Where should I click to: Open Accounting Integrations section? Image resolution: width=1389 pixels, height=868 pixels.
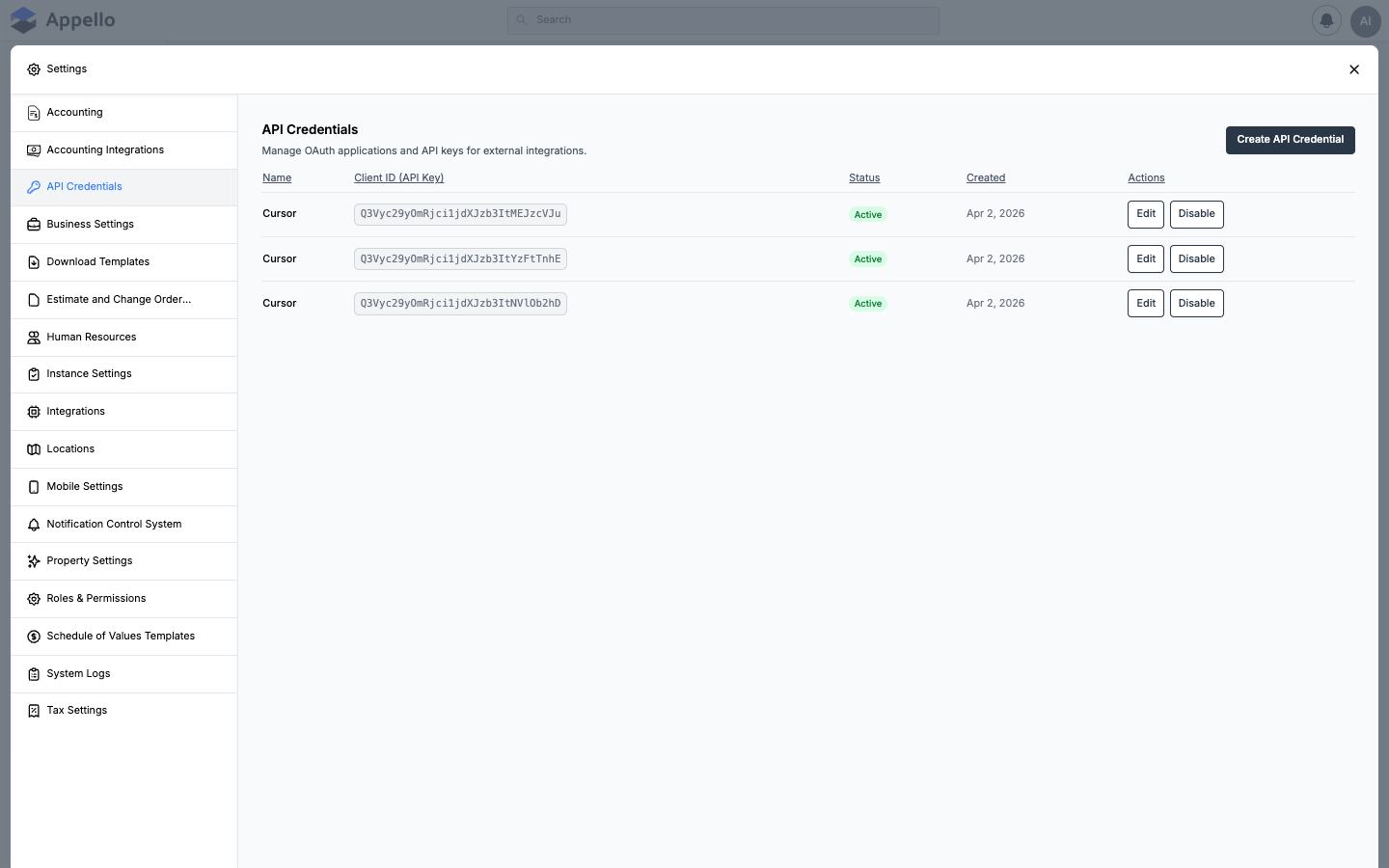(x=123, y=150)
